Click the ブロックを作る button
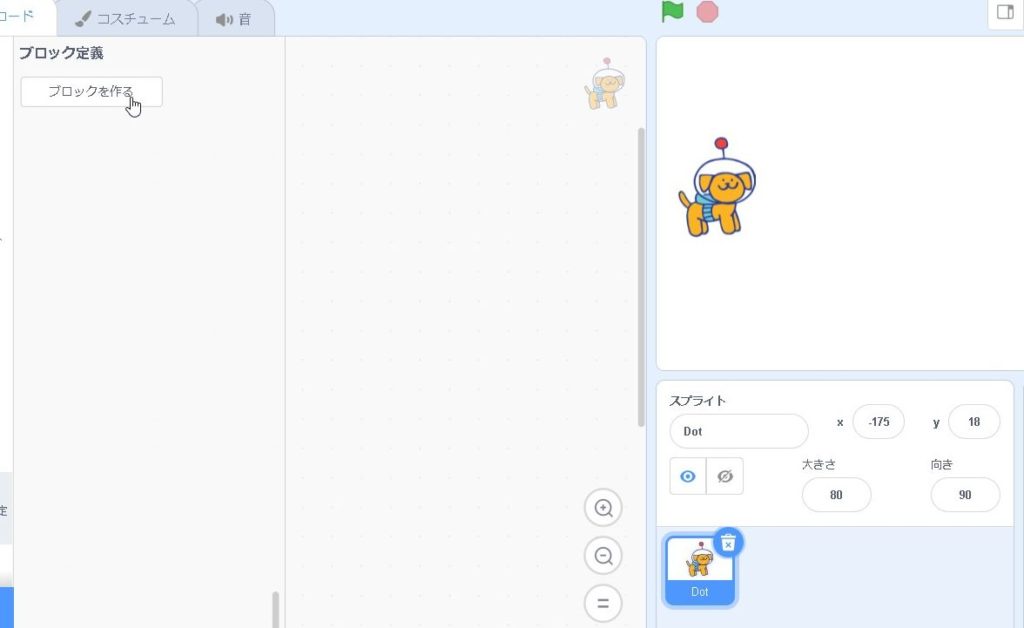 [91, 92]
